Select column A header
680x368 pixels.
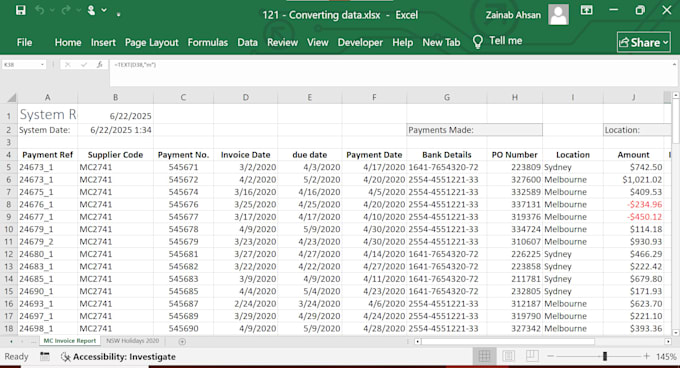point(47,98)
